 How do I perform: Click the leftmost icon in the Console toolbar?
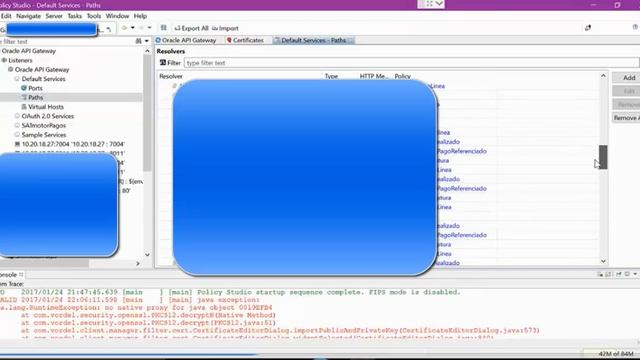(600, 274)
